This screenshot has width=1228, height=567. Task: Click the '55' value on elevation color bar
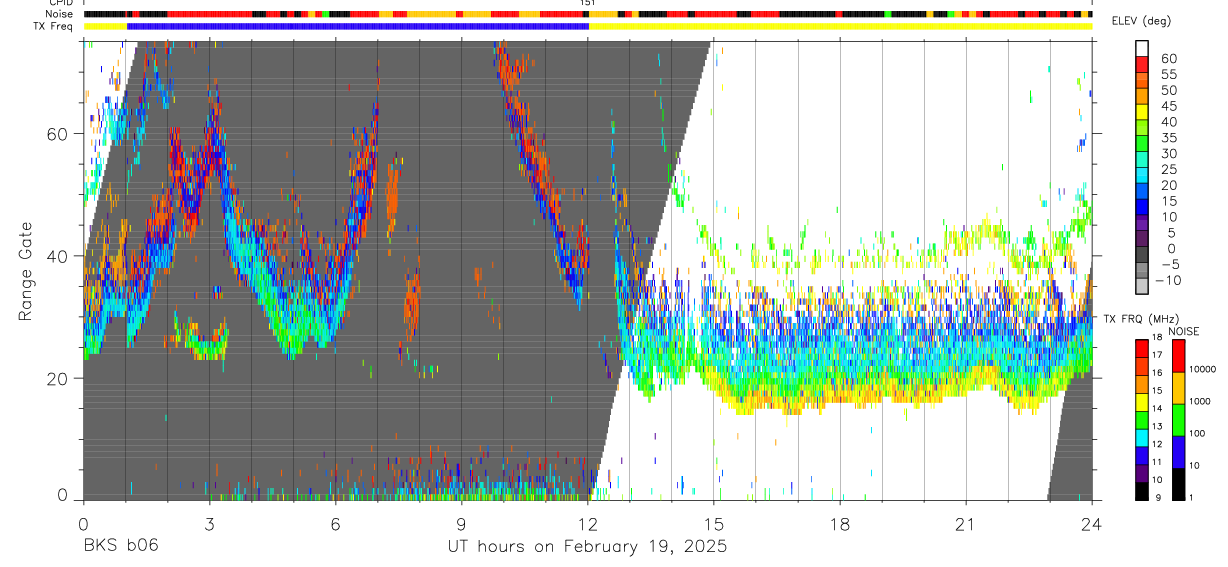point(1168,74)
